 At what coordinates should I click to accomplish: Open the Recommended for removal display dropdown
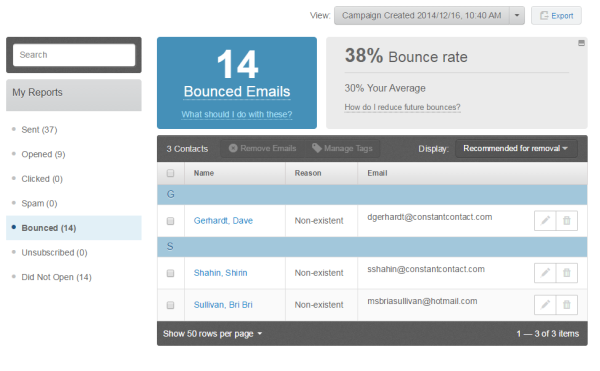tap(516, 148)
